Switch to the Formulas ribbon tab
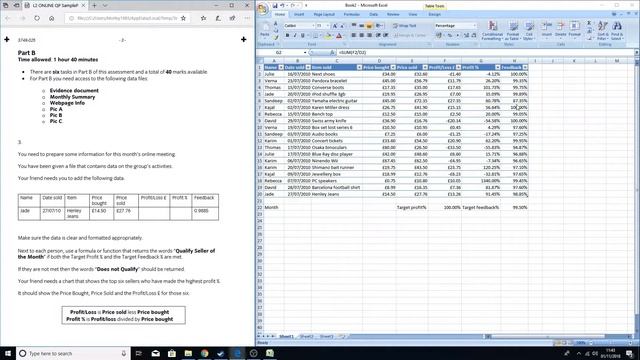Image resolution: width=640 pixels, height=360 pixels. point(351,14)
